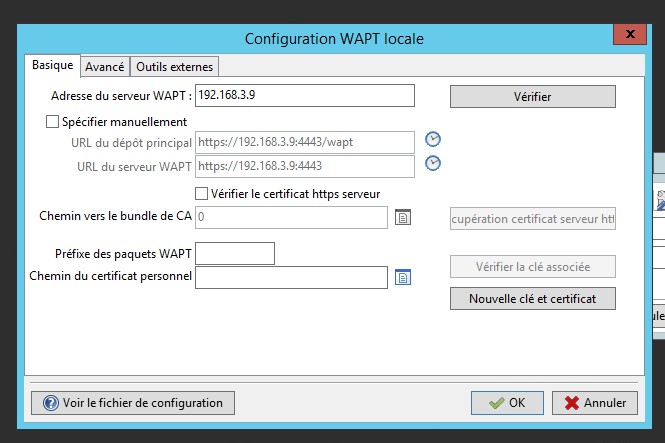Toggle the Spécifier manuellement checkbox
The image size is (665, 443).
(x=52, y=122)
